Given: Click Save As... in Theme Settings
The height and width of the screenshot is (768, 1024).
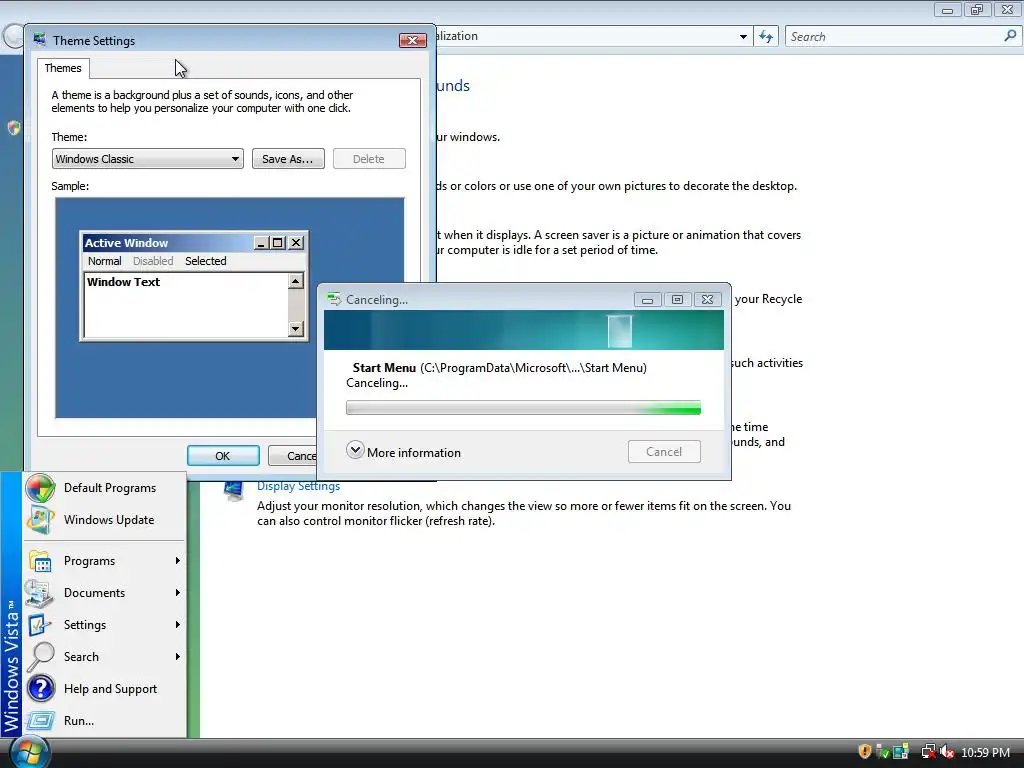Looking at the screenshot, I should coord(288,159).
